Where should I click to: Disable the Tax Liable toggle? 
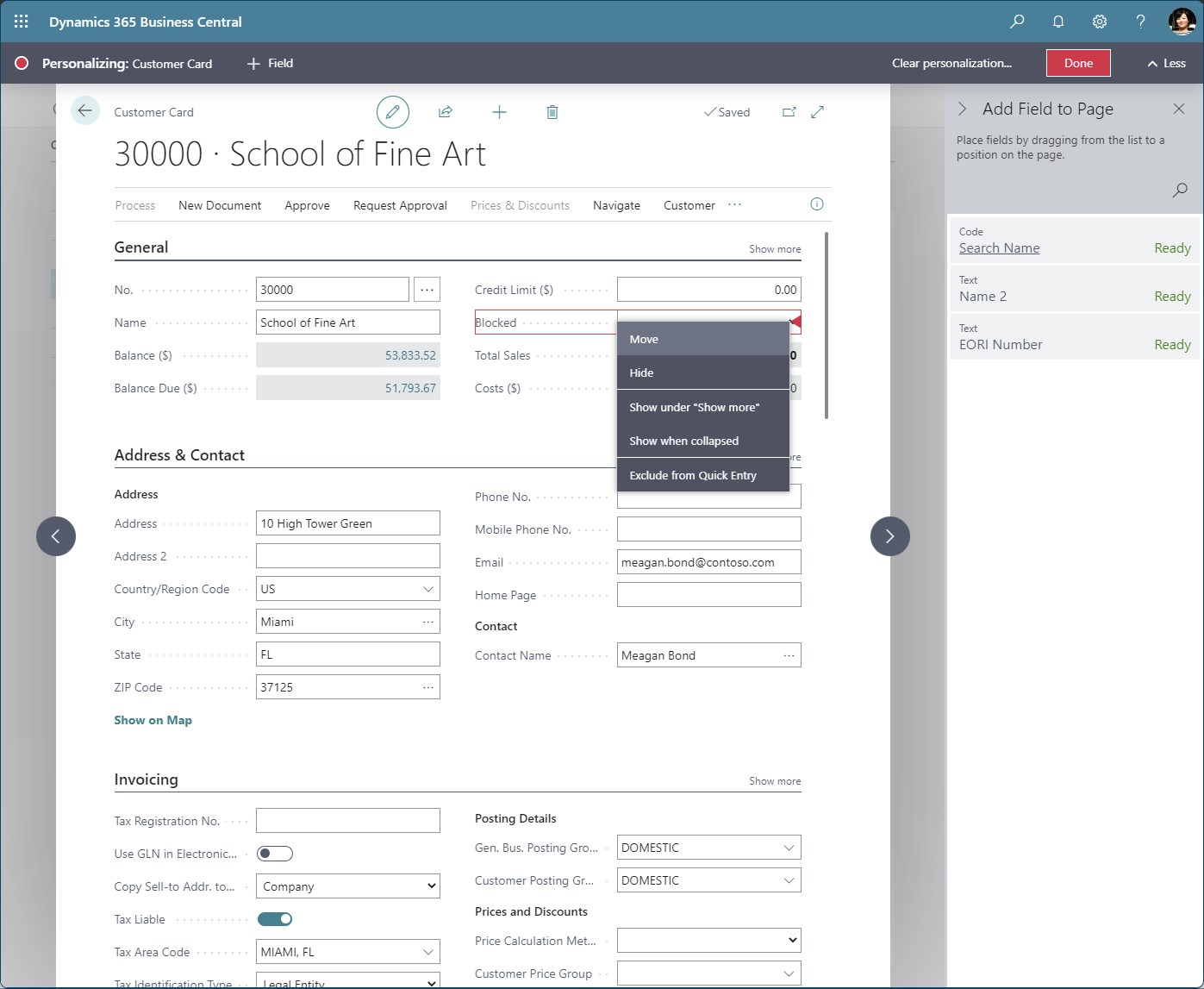[274, 918]
